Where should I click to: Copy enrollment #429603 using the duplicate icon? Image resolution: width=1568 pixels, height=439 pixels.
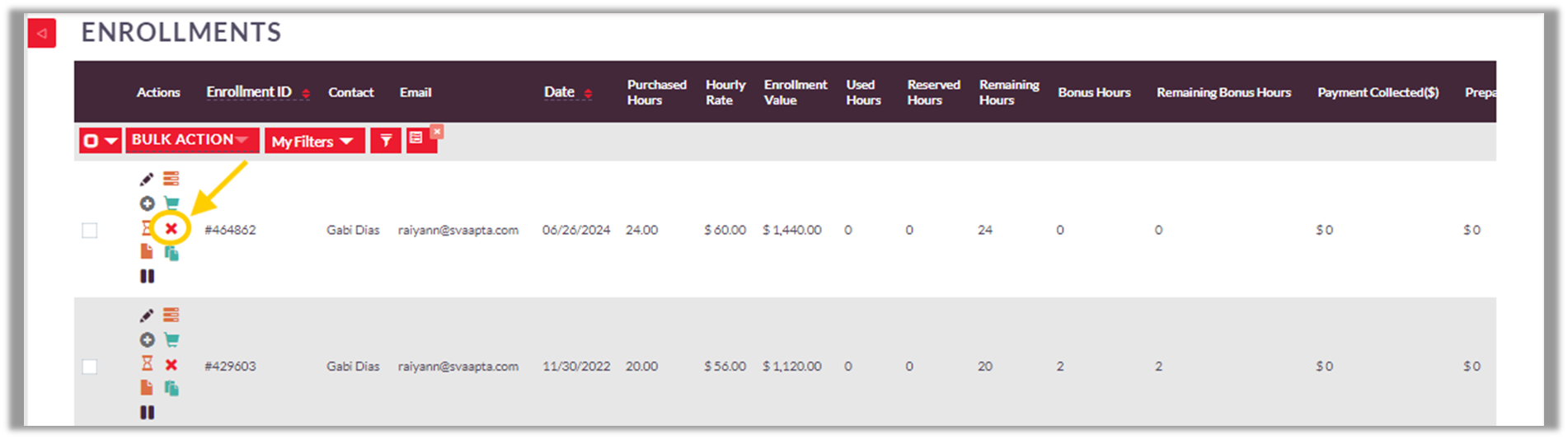pos(171,388)
